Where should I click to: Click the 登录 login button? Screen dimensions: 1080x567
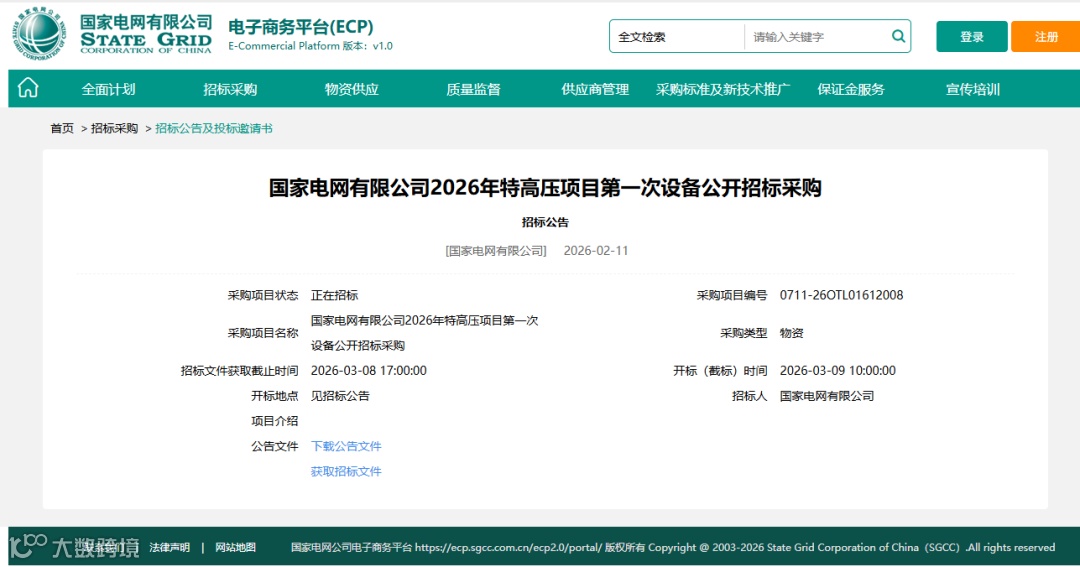972,37
